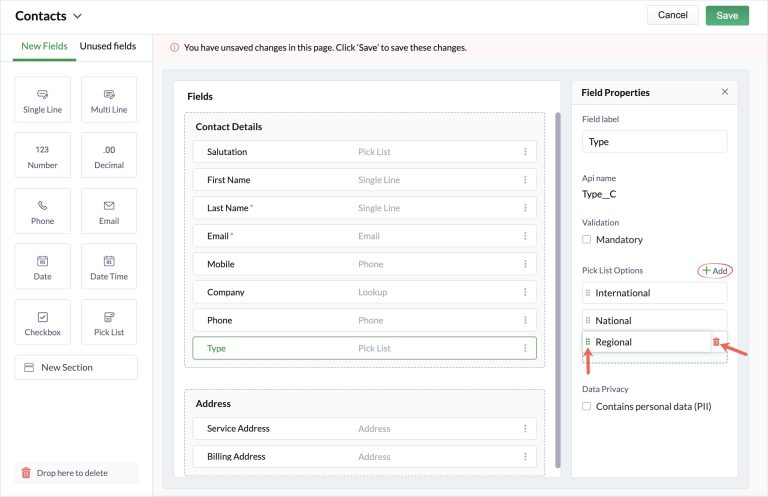This screenshot has height=497, width=768.
Task: Select the Date field type tile
Action: pos(43,266)
